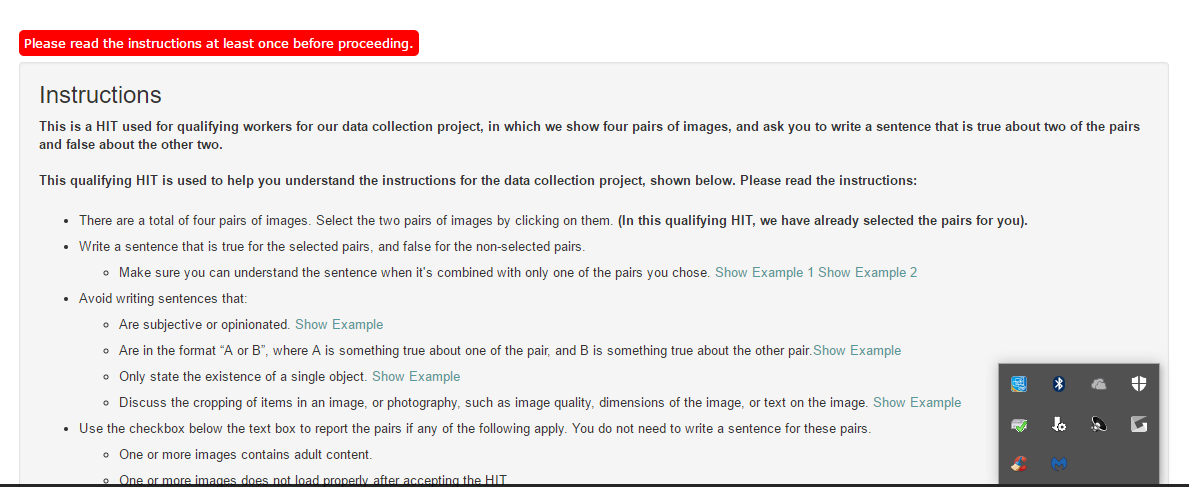The image size is (1189, 487).
Task: Open the speaker audio manager tray icon
Action: click(x=1099, y=425)
